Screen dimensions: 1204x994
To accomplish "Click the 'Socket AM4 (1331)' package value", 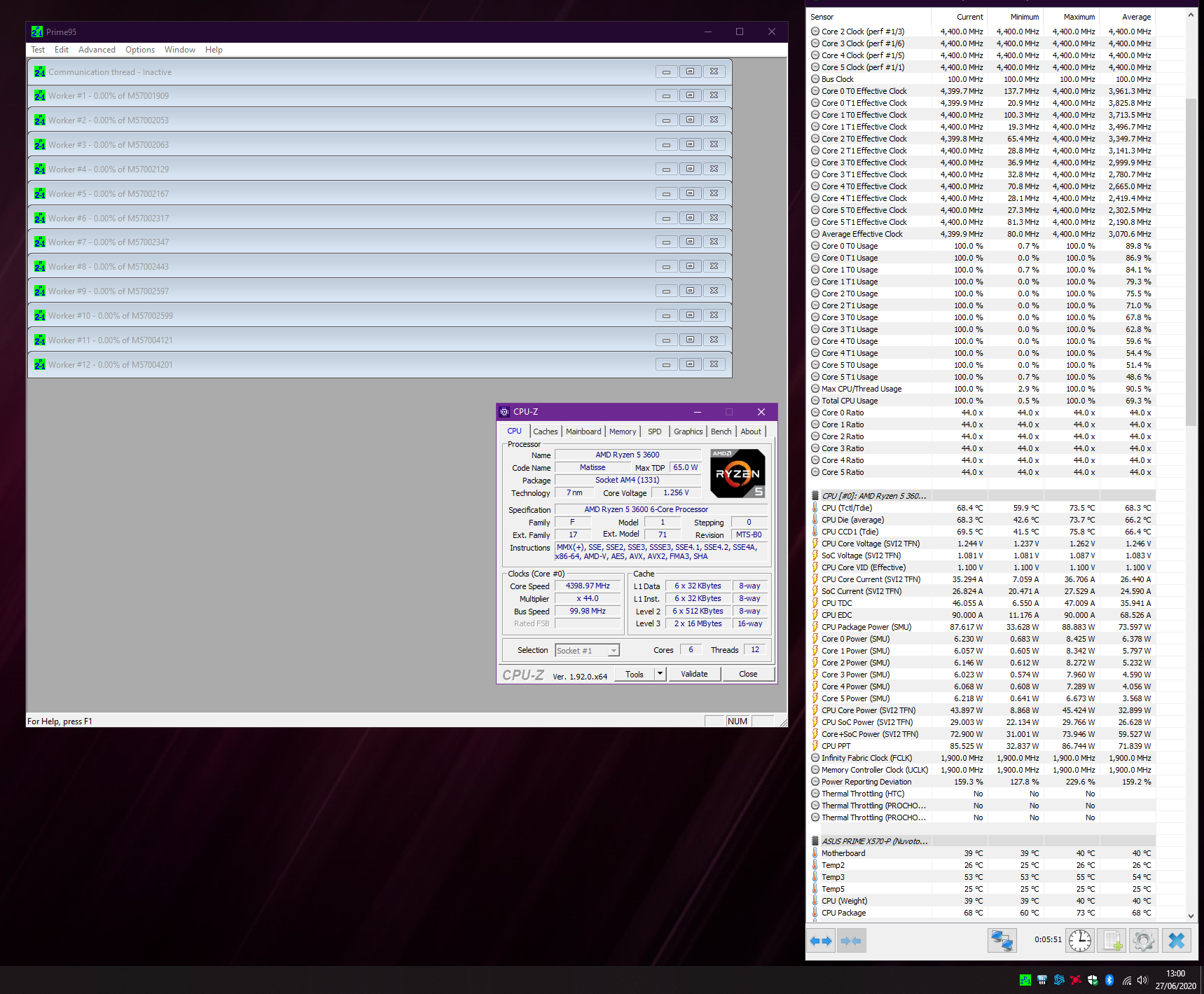I will pos(628,480).
